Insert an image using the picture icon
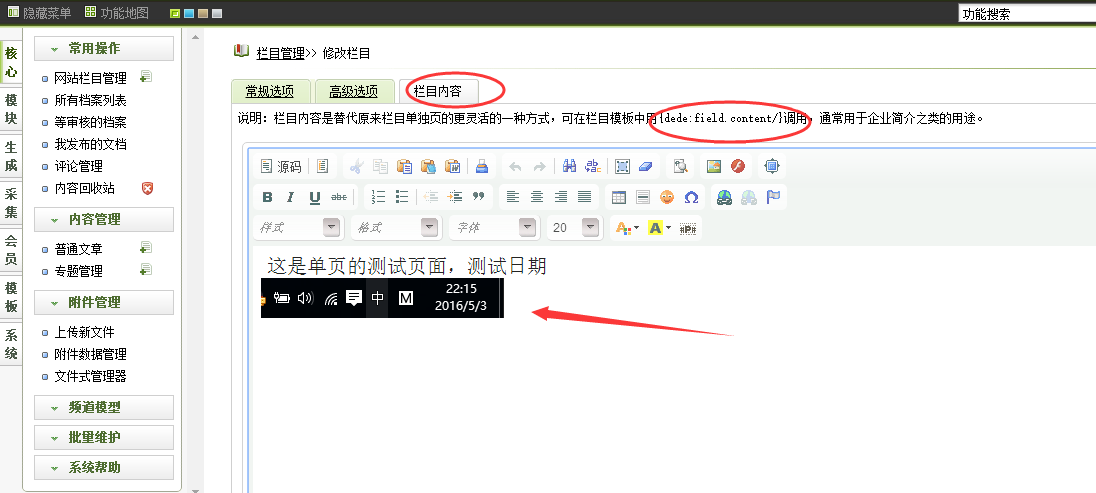 point(714,166)
